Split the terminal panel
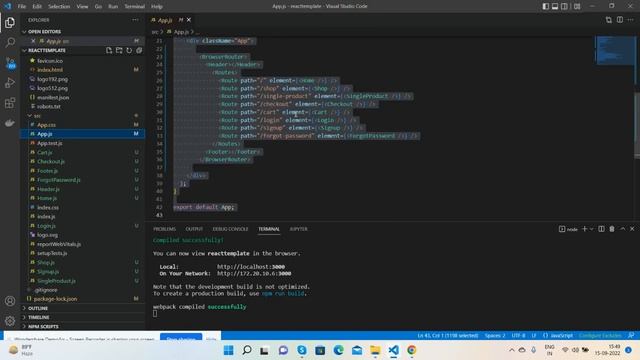The width and height of the screenshot is (640, 360). [x=601, y=229]
